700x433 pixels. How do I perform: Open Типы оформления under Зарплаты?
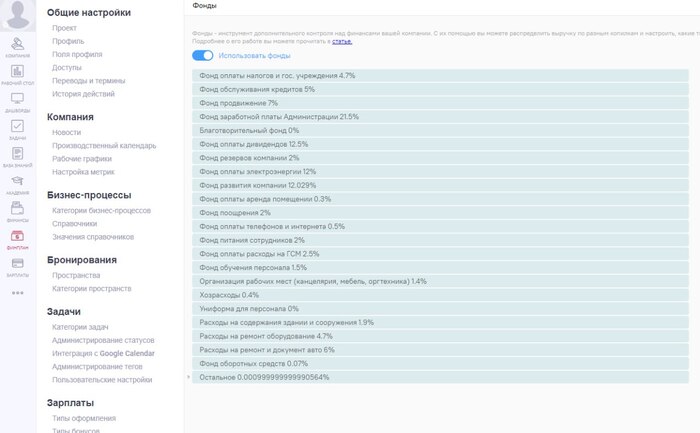point(84,418)
